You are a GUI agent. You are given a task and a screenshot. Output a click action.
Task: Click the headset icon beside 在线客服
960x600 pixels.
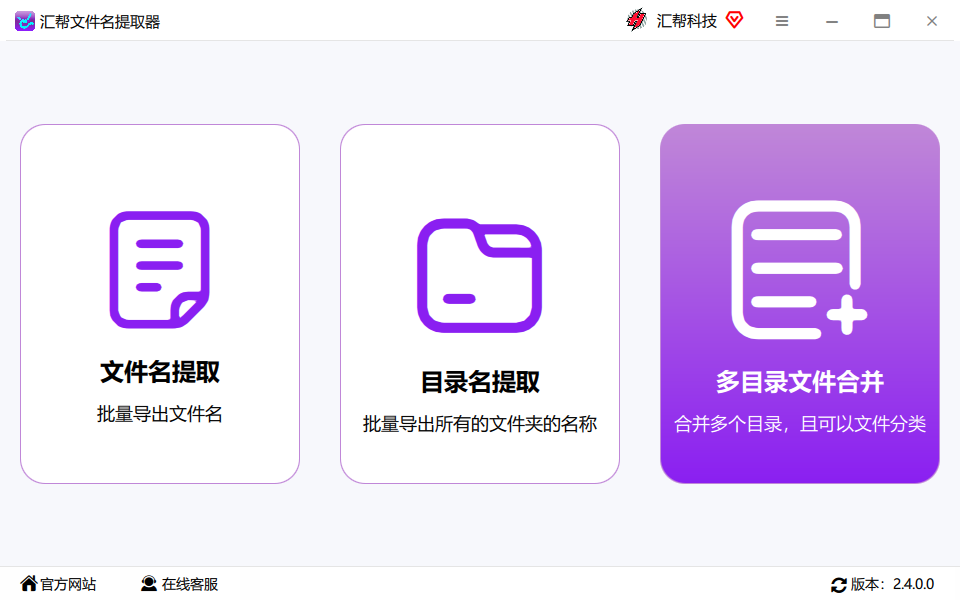(149, 583)
